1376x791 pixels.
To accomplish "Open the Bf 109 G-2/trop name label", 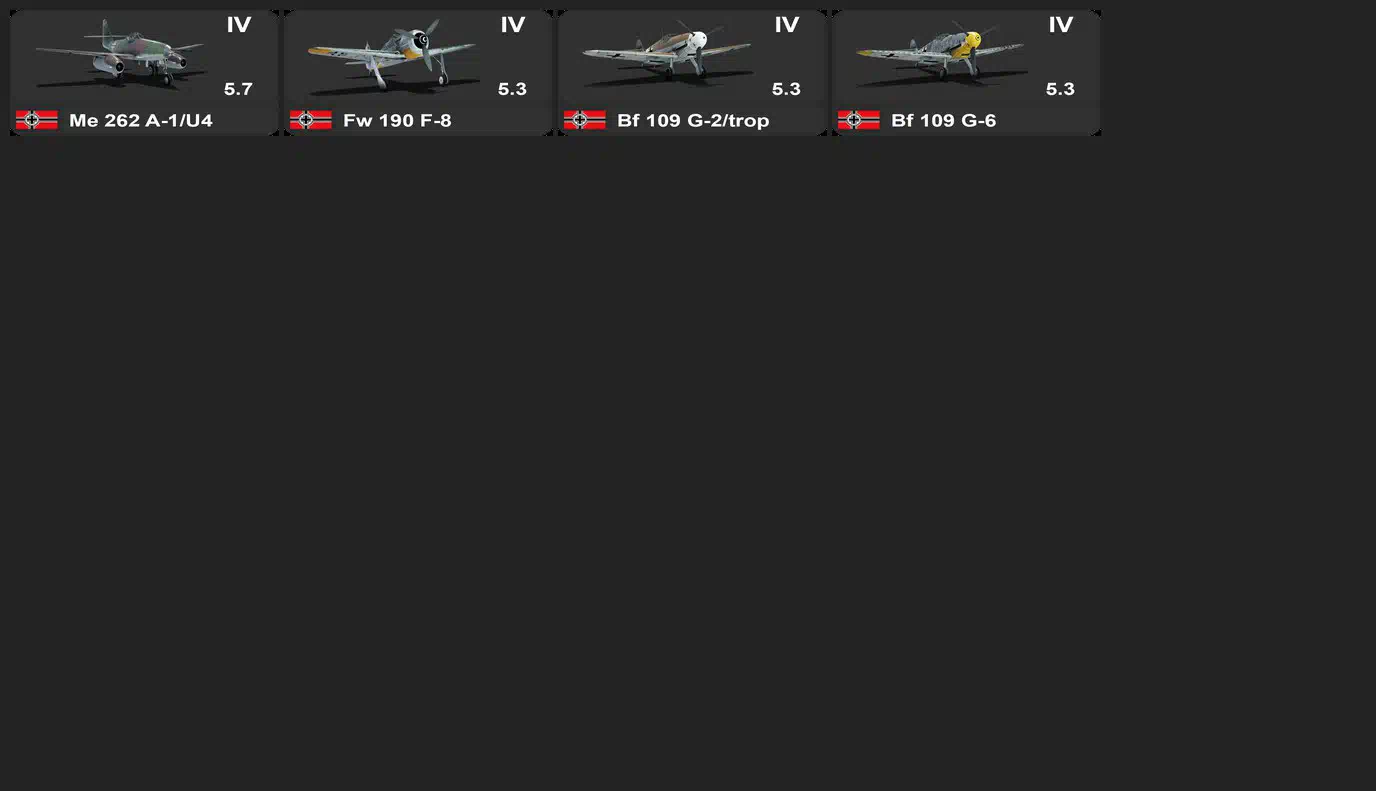I will [x=693, y=121].
